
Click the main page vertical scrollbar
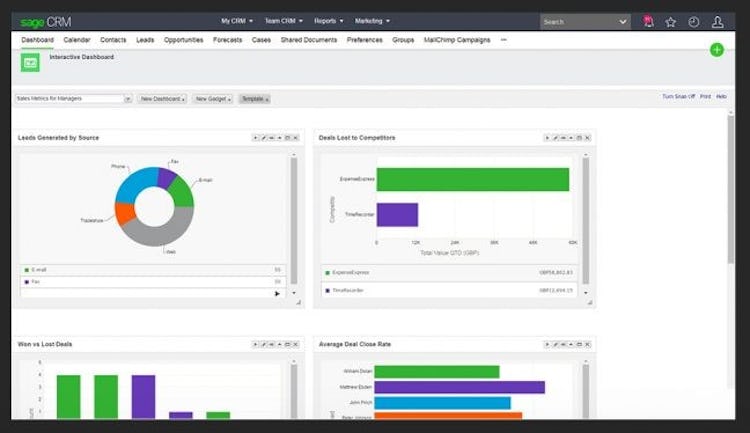pyautogui.click(x=730, y=189)
